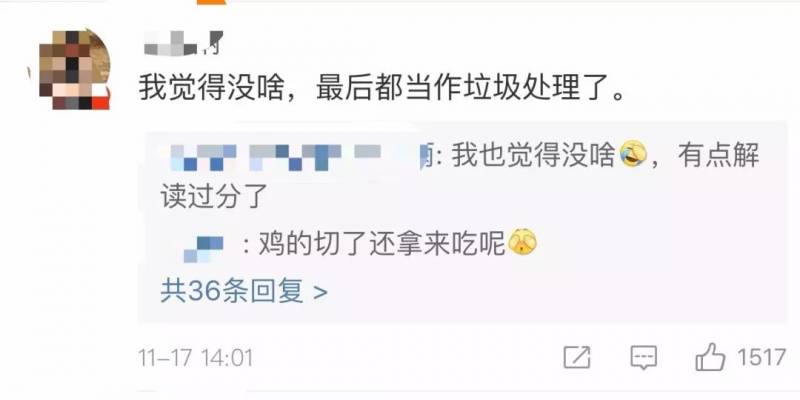800x400 pixels.
Task: View all replies via 共36条回复
Action: pyautogui.click(x=232, y=292)
